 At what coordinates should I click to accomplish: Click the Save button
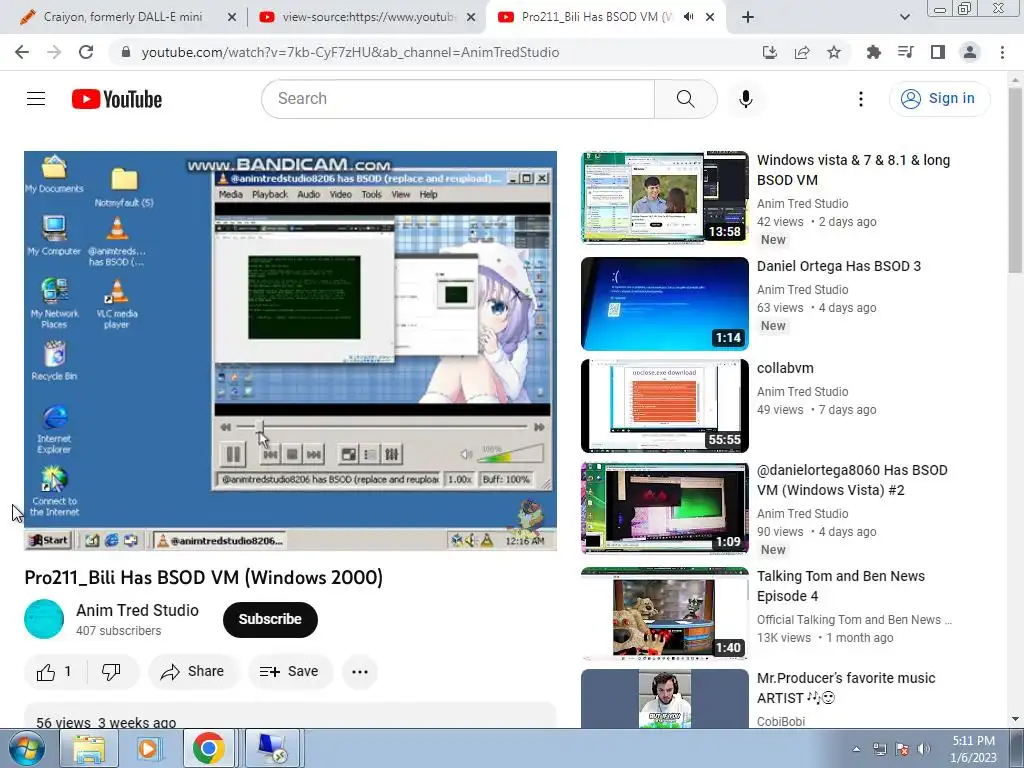(290, 671)
